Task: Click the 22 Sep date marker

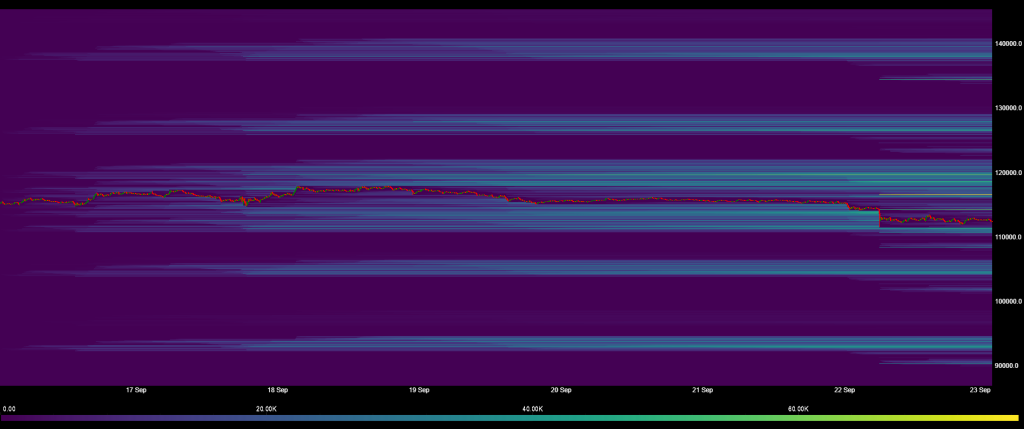Action: pyautogui.click(x=844, y=390)
